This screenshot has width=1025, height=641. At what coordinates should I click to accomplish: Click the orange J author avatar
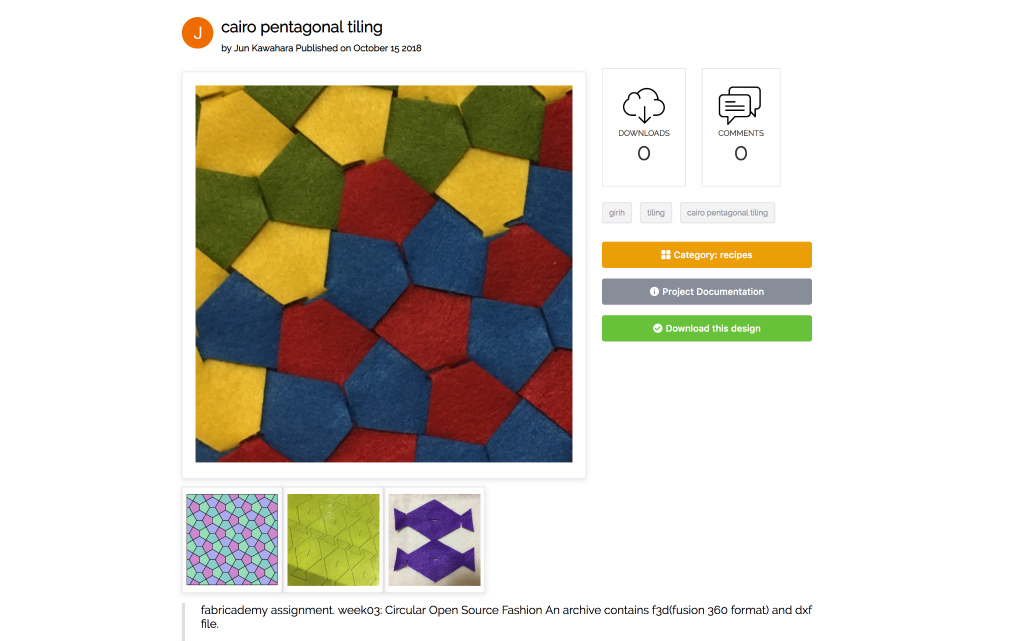pyautogui.click(x=197, y=33)
